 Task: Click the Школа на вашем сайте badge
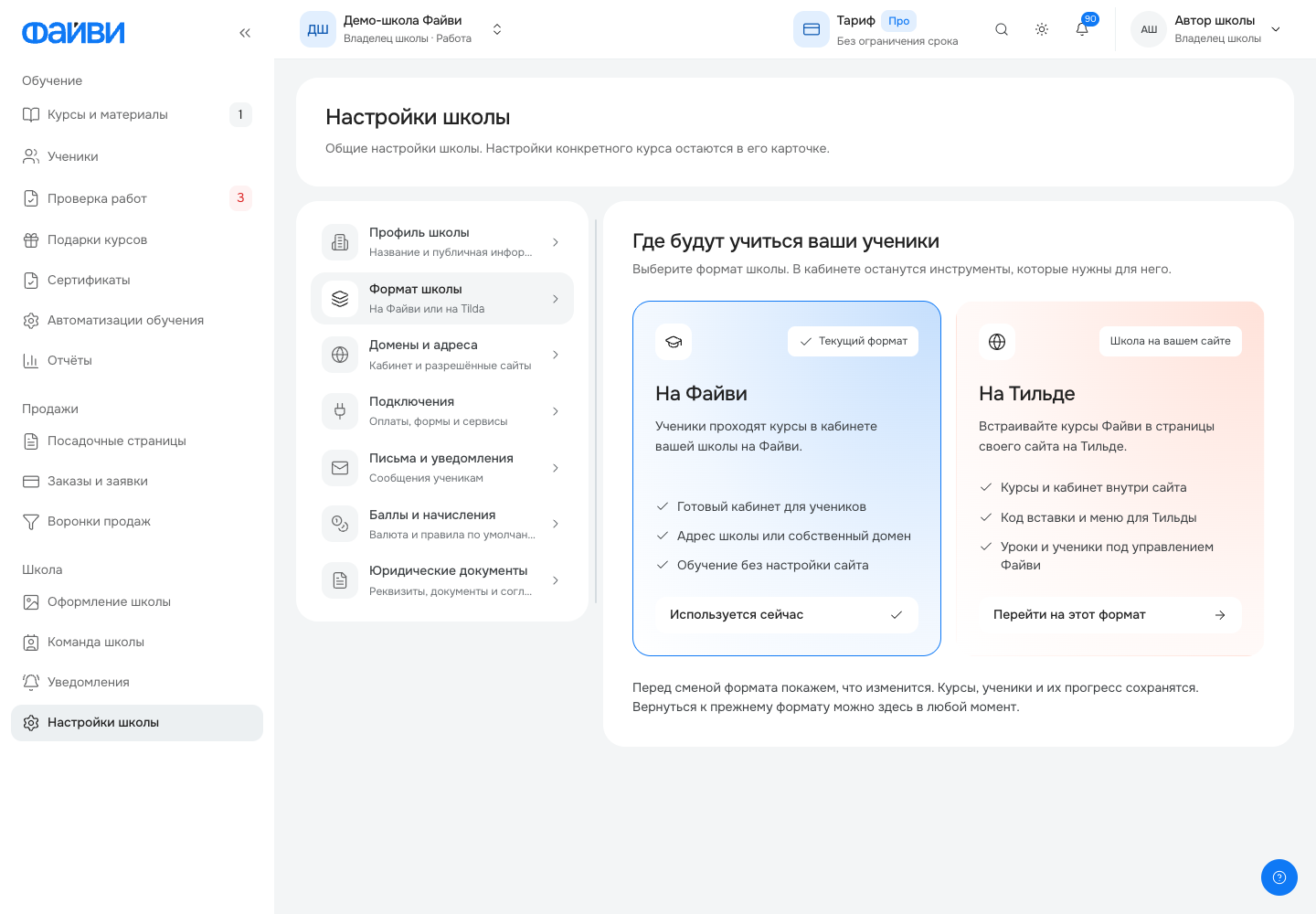tap(1170, 341)
